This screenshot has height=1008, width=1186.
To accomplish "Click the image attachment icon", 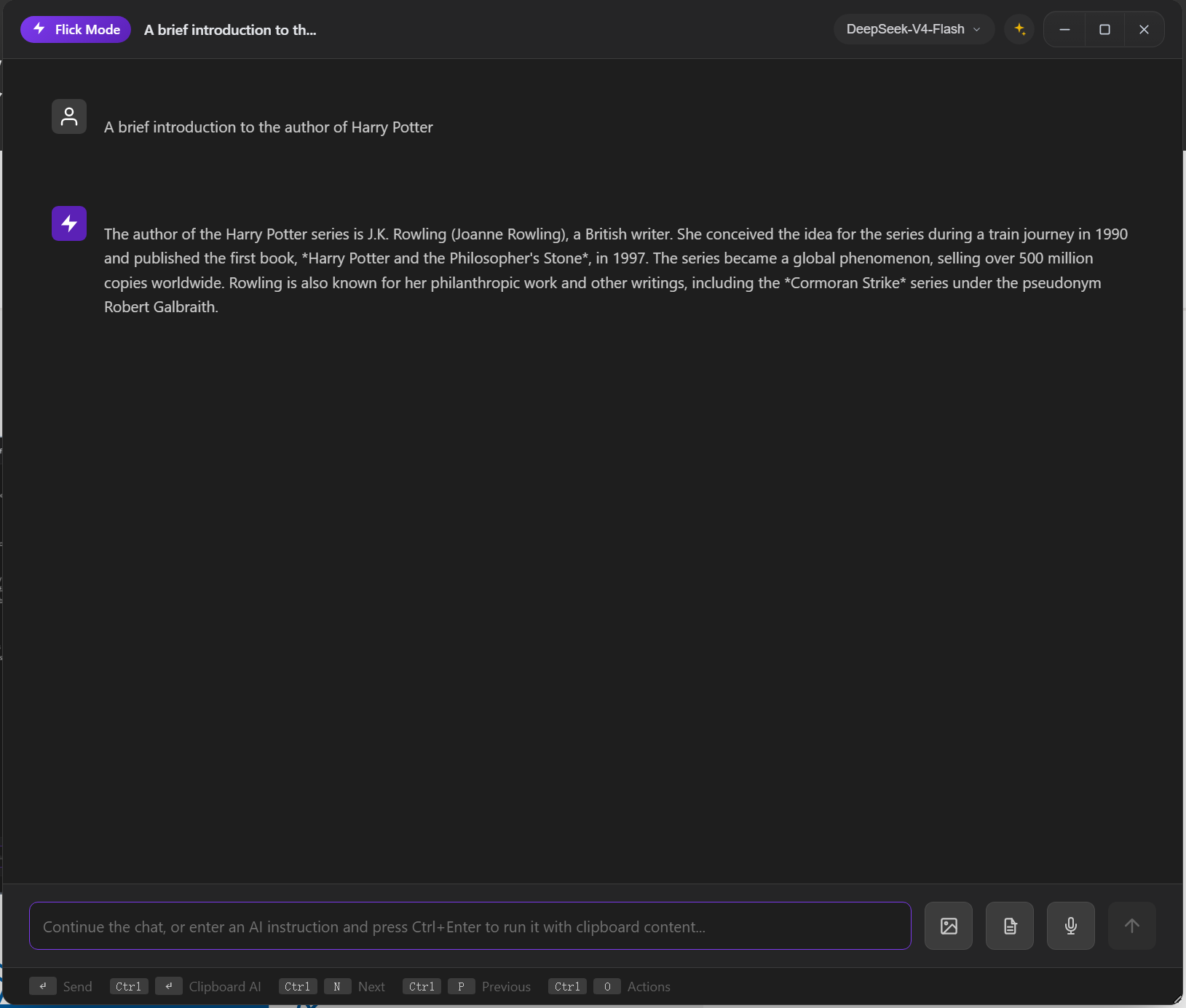I will point(949,926).
